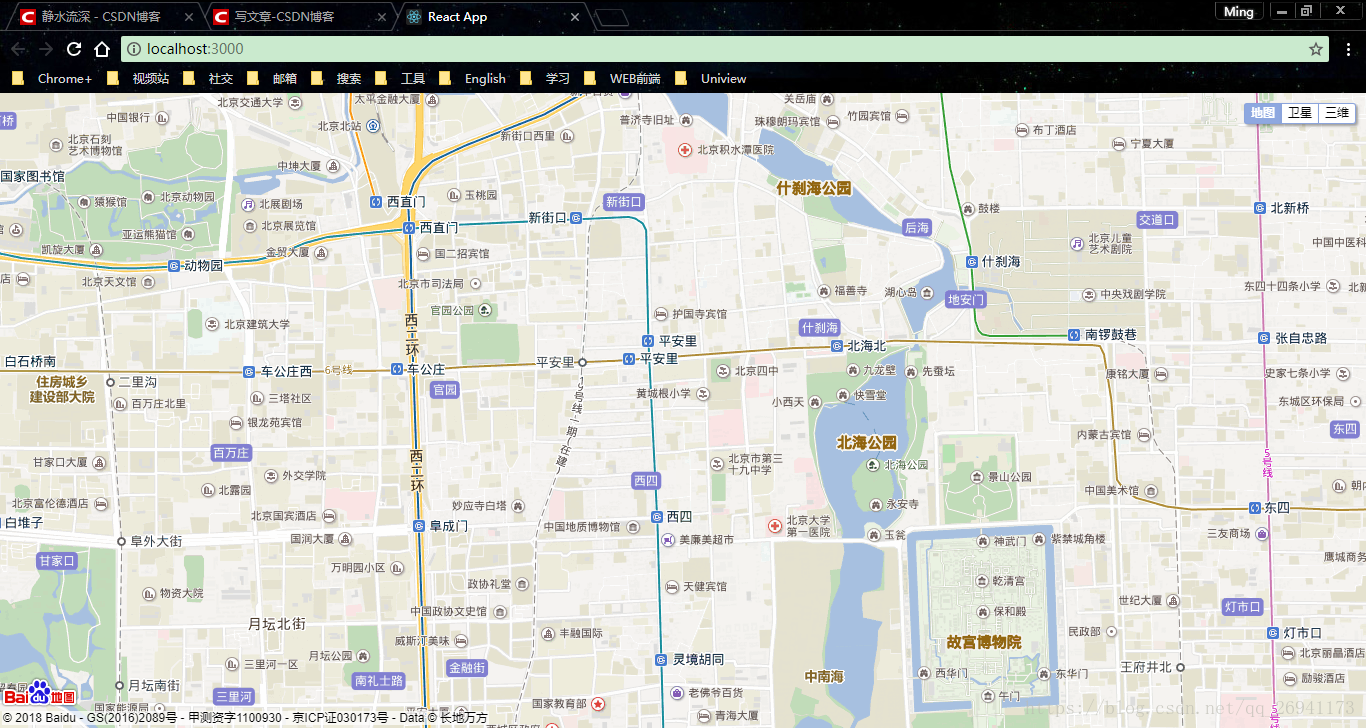Open the 视频站 bookmarks folder
This screenshot has height=728, width=1366.
tap(138, 78)
